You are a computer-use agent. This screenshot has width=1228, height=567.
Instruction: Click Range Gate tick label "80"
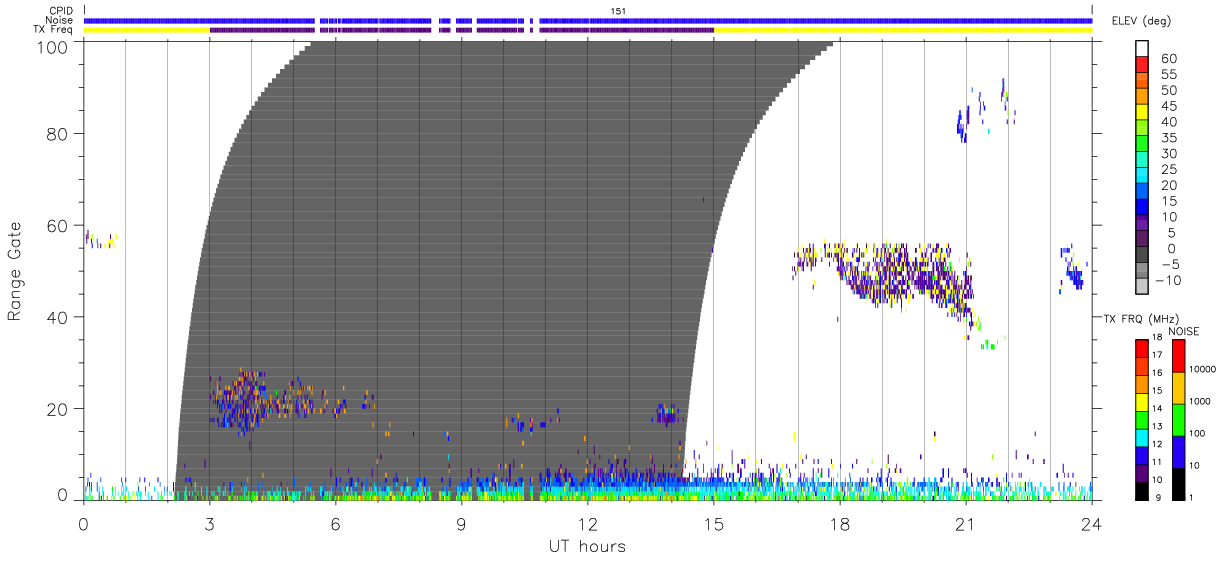(x=58, y=133)
